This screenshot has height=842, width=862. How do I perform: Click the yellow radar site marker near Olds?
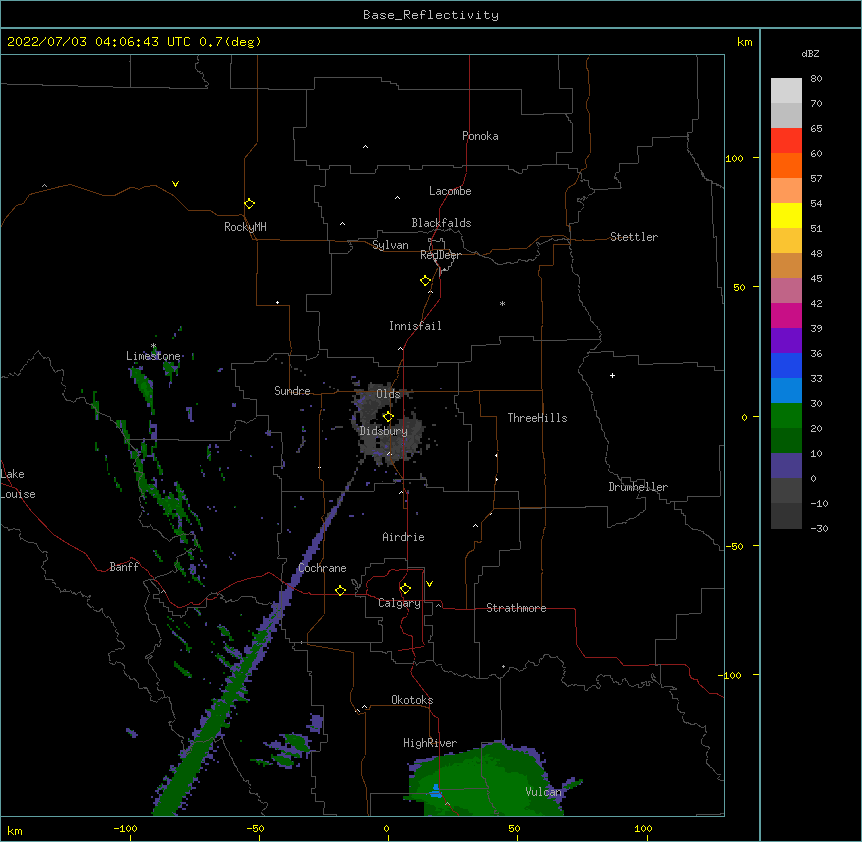pyautogui.click(x=388, y=417)
